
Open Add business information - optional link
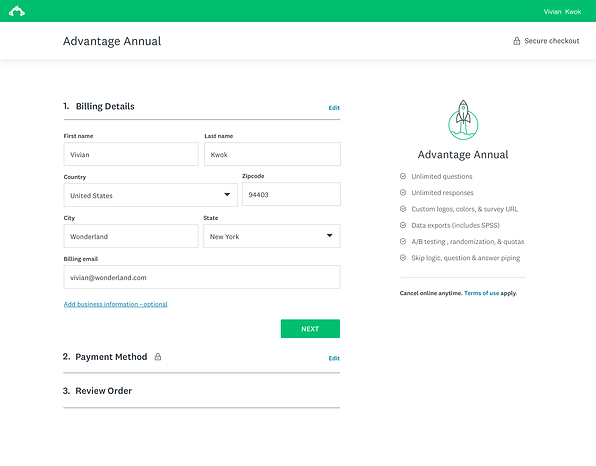(x=116, y=304)
